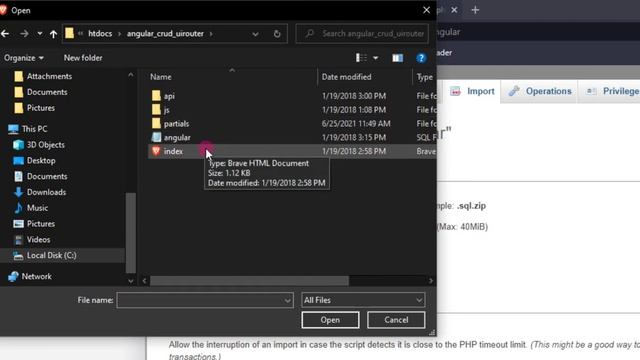This screenshot has width=640, height=360.
Task: Click the navigation pane vertical scrollbar thumb
Action: point(131,233)
